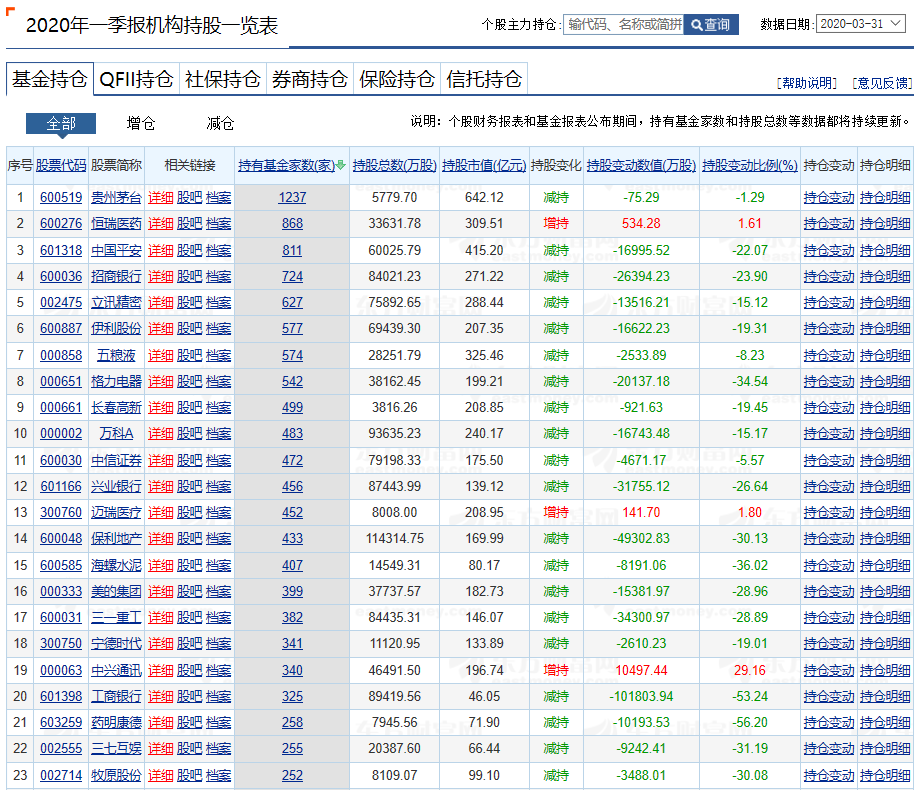Select 保利地产 holding total 114314.75
Viewport: 920px width, 790px height.
pyautogui.click(x=394, y=538)
